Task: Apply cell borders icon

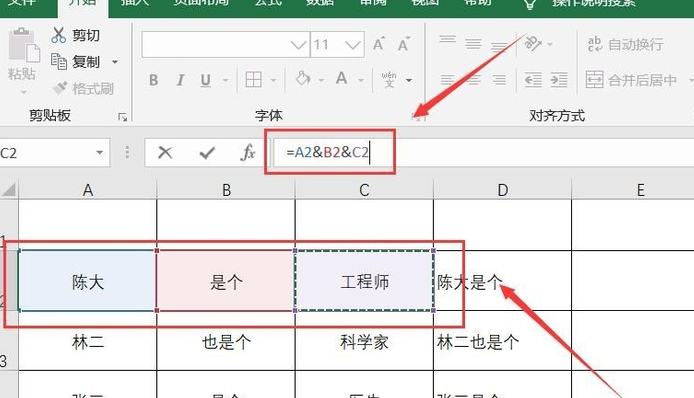Action: (x=254, y=80)
